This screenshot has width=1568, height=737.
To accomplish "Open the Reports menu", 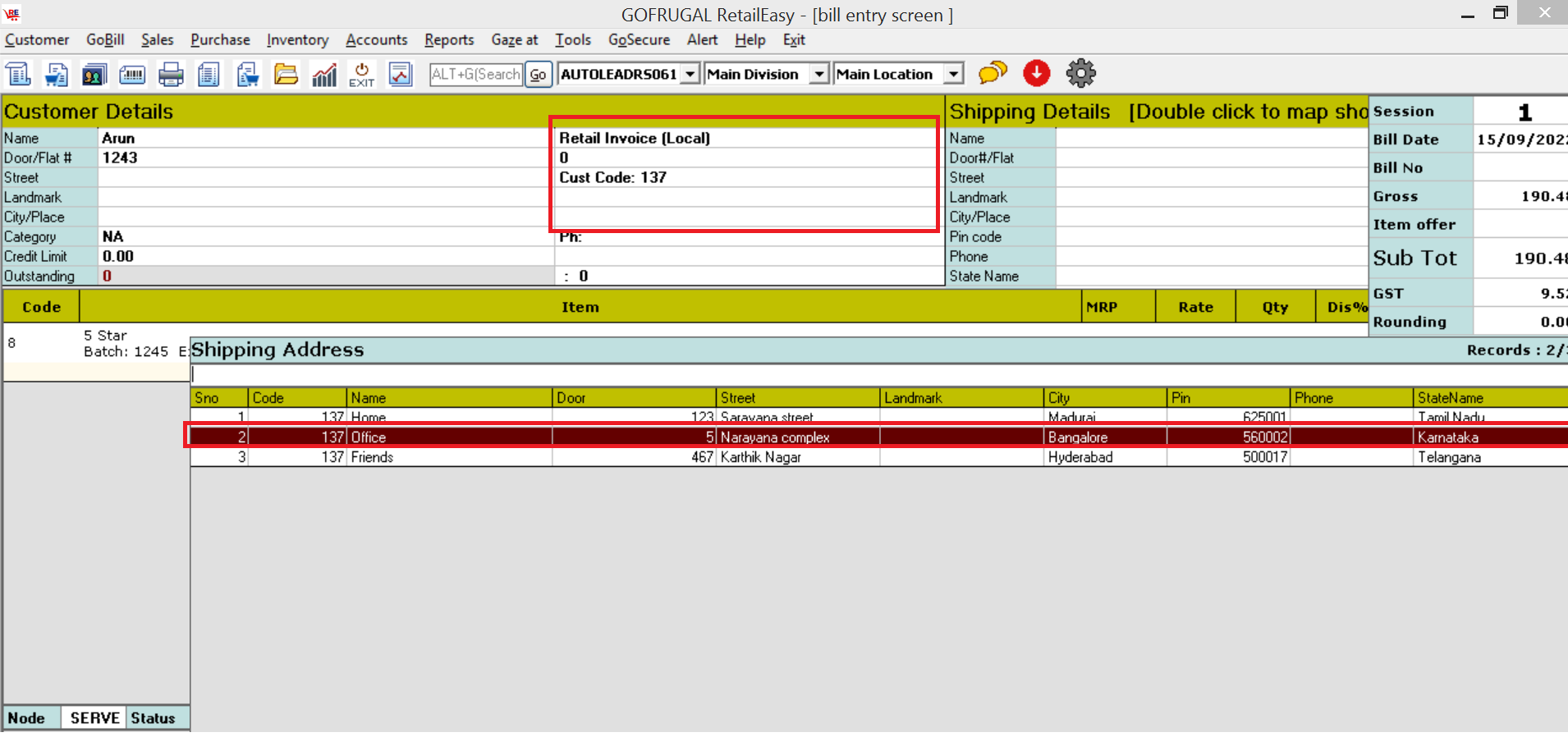I will (449, 39).
